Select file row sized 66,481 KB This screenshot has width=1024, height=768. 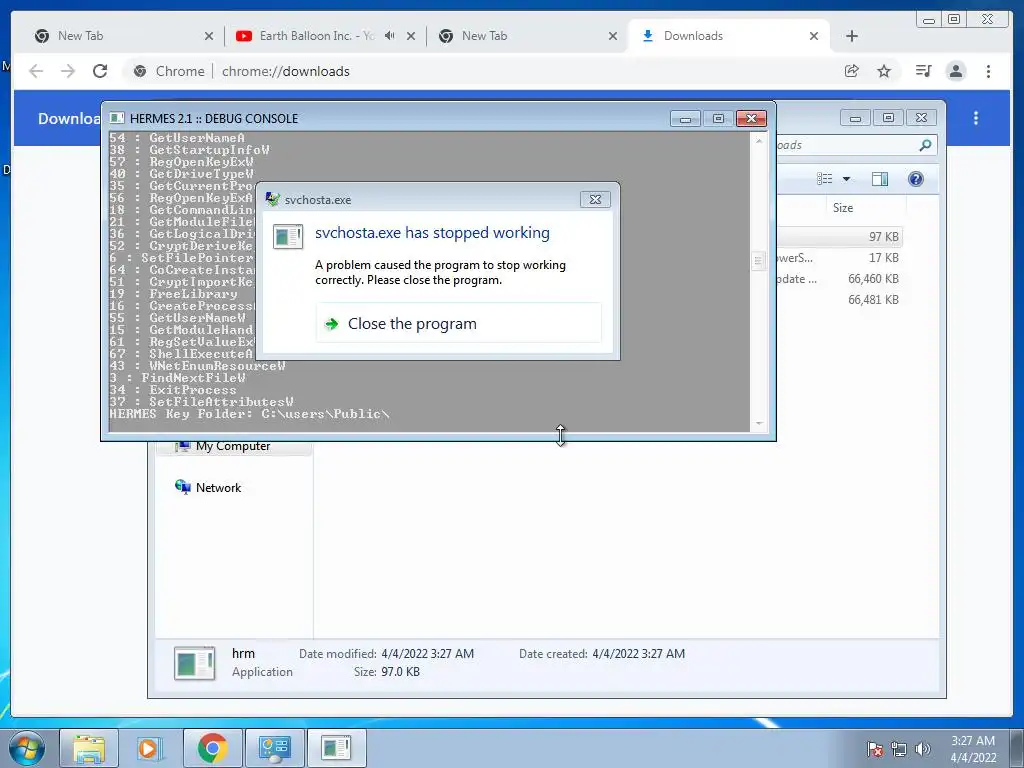pyautogui.click(x=840, y=300)
